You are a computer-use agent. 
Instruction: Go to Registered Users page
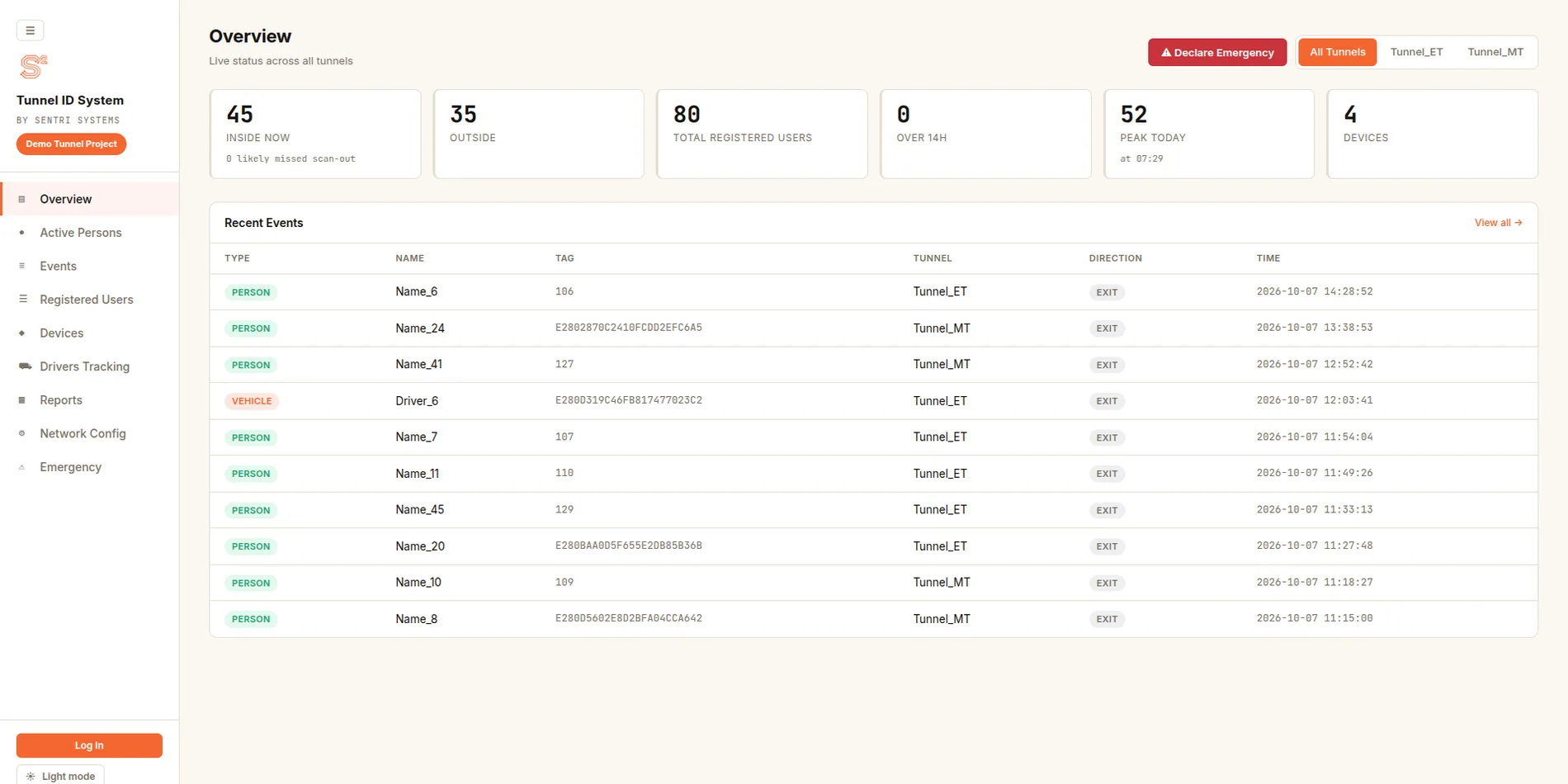89,300
